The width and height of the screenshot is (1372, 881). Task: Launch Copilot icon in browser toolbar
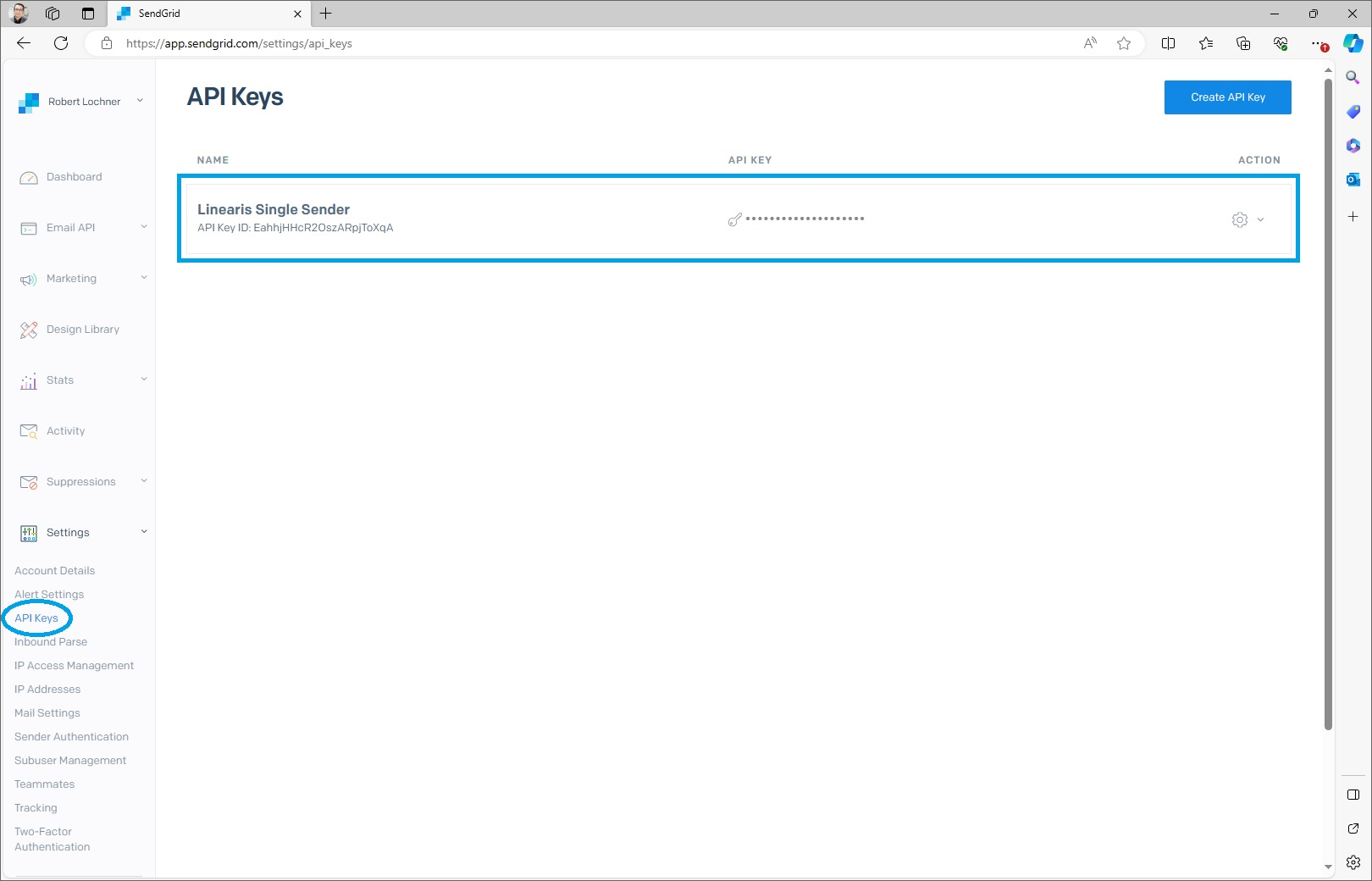[x=1353, y=43]
